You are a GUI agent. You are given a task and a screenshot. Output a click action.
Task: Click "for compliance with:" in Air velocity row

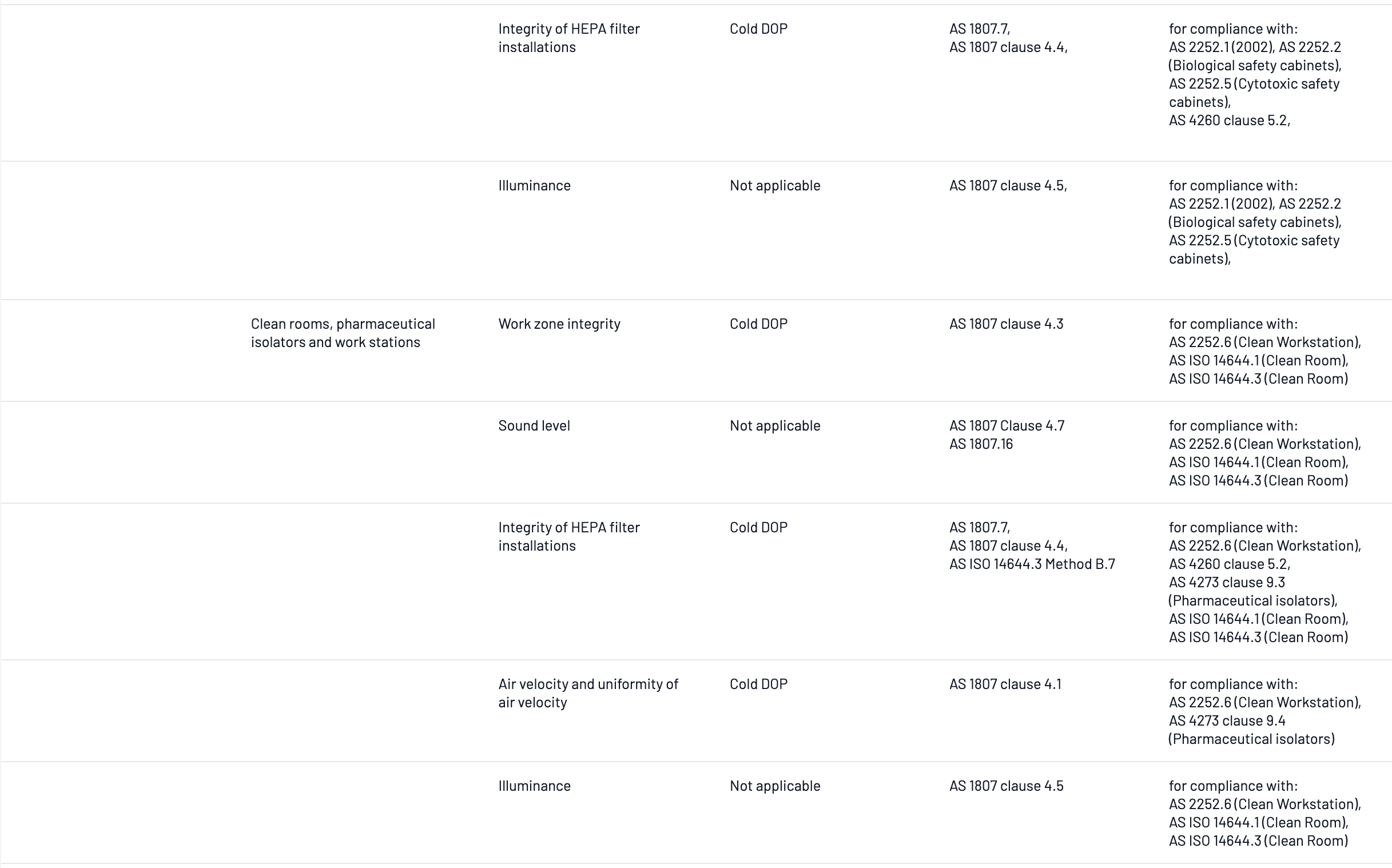[1232, 684]
